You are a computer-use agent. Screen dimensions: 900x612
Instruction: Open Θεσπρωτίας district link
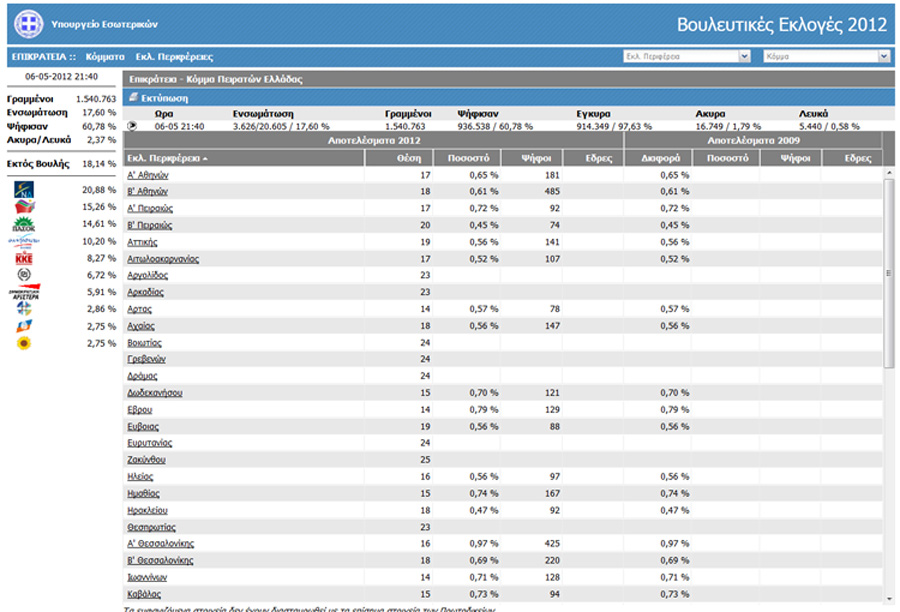click(151, 527)
